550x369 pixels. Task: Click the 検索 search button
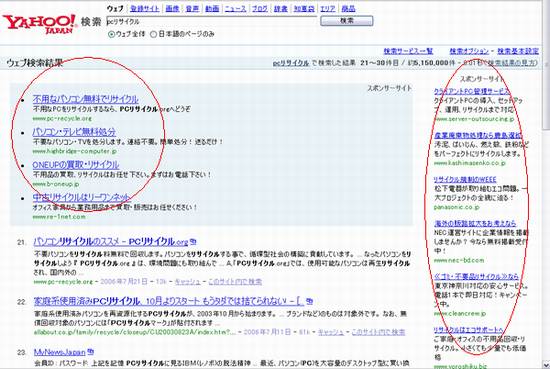(347, 21)
